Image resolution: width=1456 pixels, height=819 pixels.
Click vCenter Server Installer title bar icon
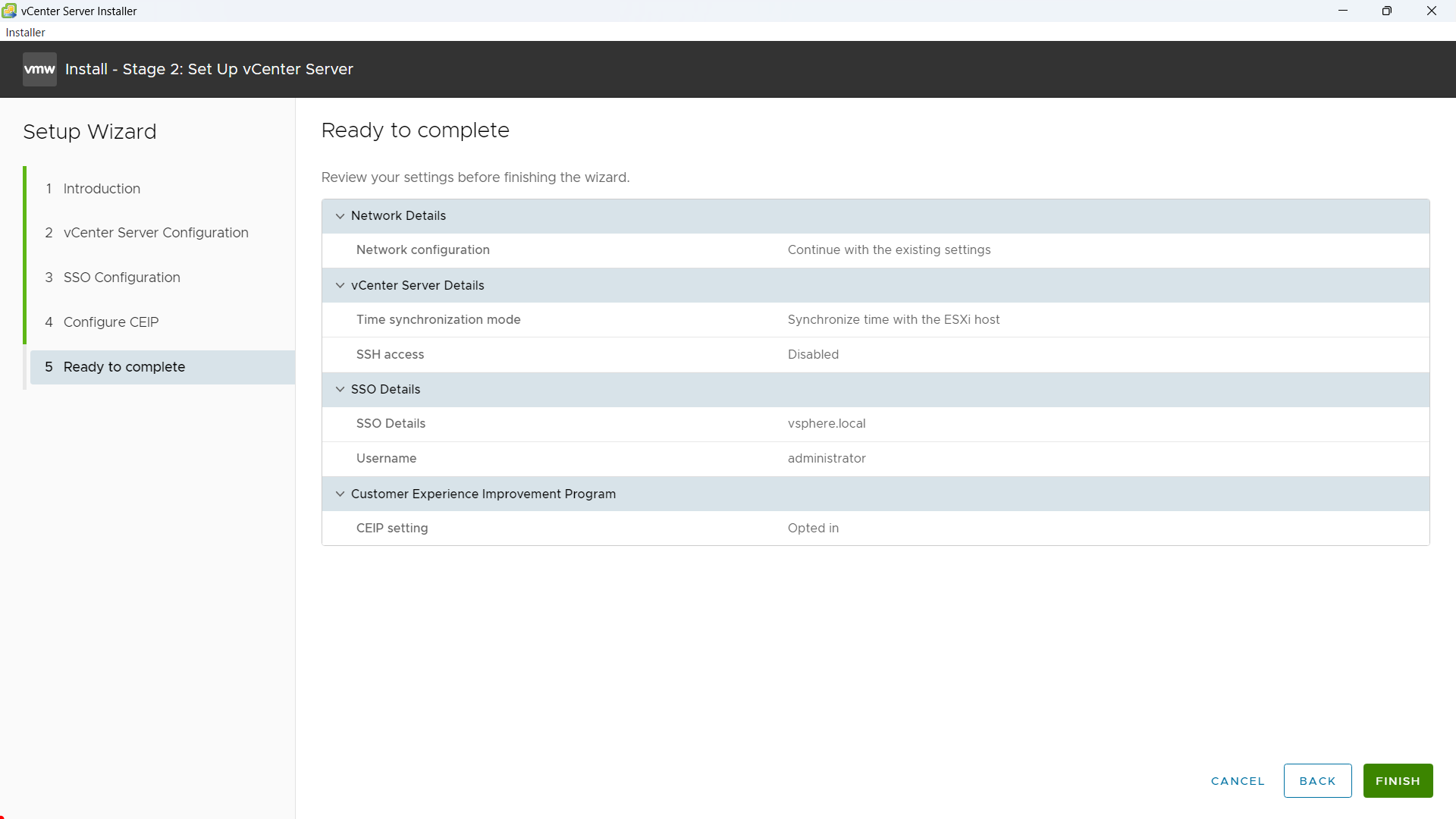pyautogui.click(x=9, y=11)
